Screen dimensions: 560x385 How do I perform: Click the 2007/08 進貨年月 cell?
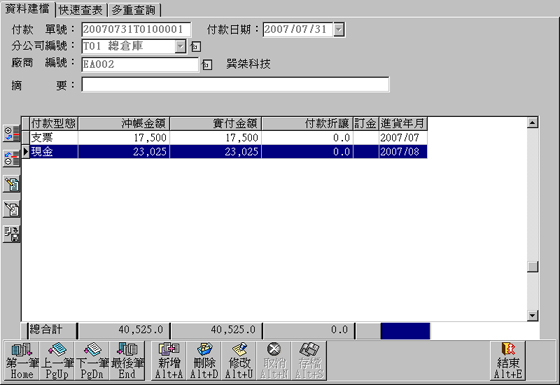(403, 151)
